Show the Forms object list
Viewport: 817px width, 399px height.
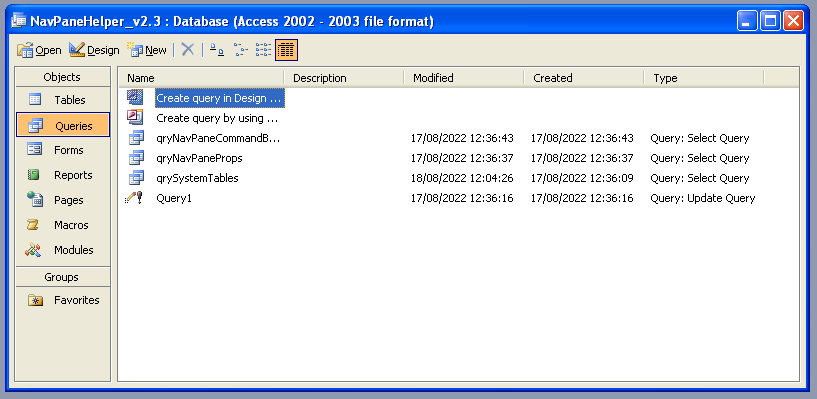pyautogui.click(x=63, y=150)
